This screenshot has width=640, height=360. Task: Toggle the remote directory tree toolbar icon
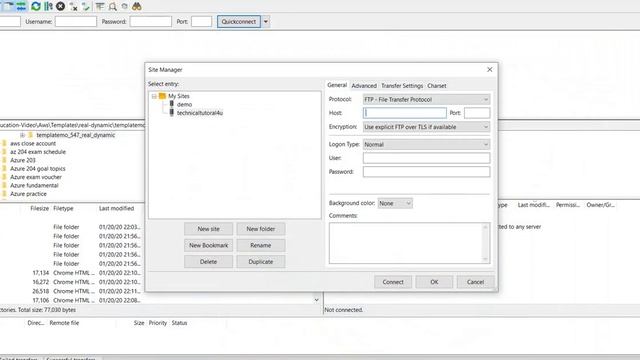click(8, 6)
